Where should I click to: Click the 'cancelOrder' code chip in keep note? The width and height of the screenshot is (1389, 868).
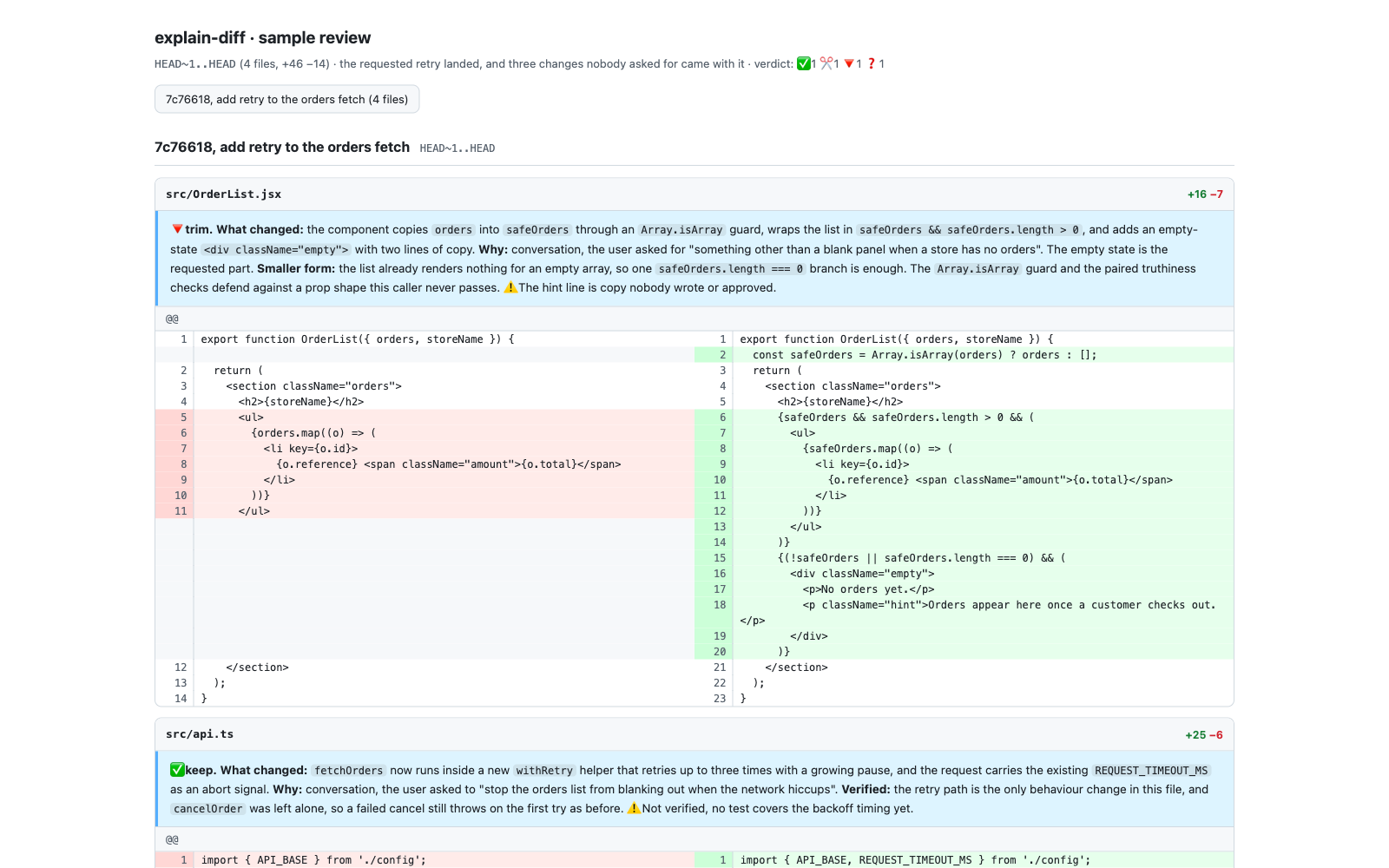[x=207, y=809]
